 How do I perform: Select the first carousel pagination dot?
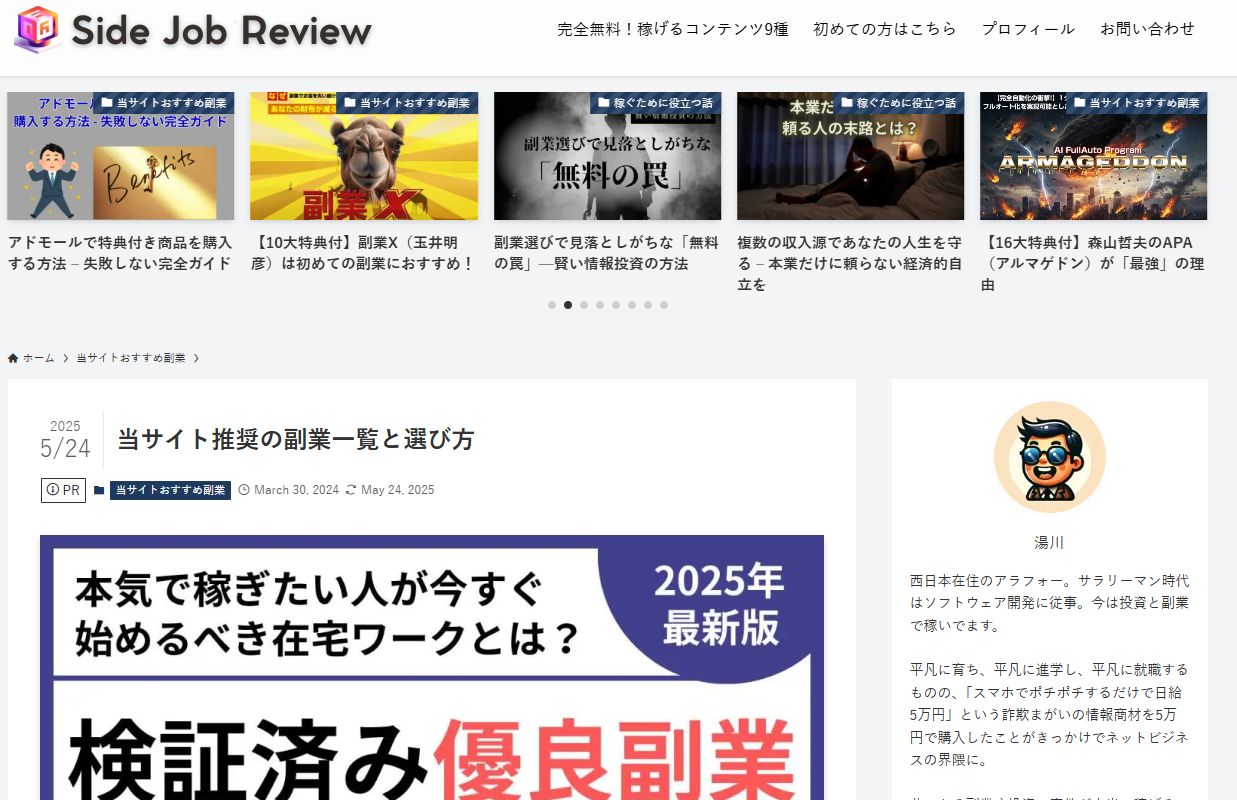pyautogui.click(x=552, y=305)
